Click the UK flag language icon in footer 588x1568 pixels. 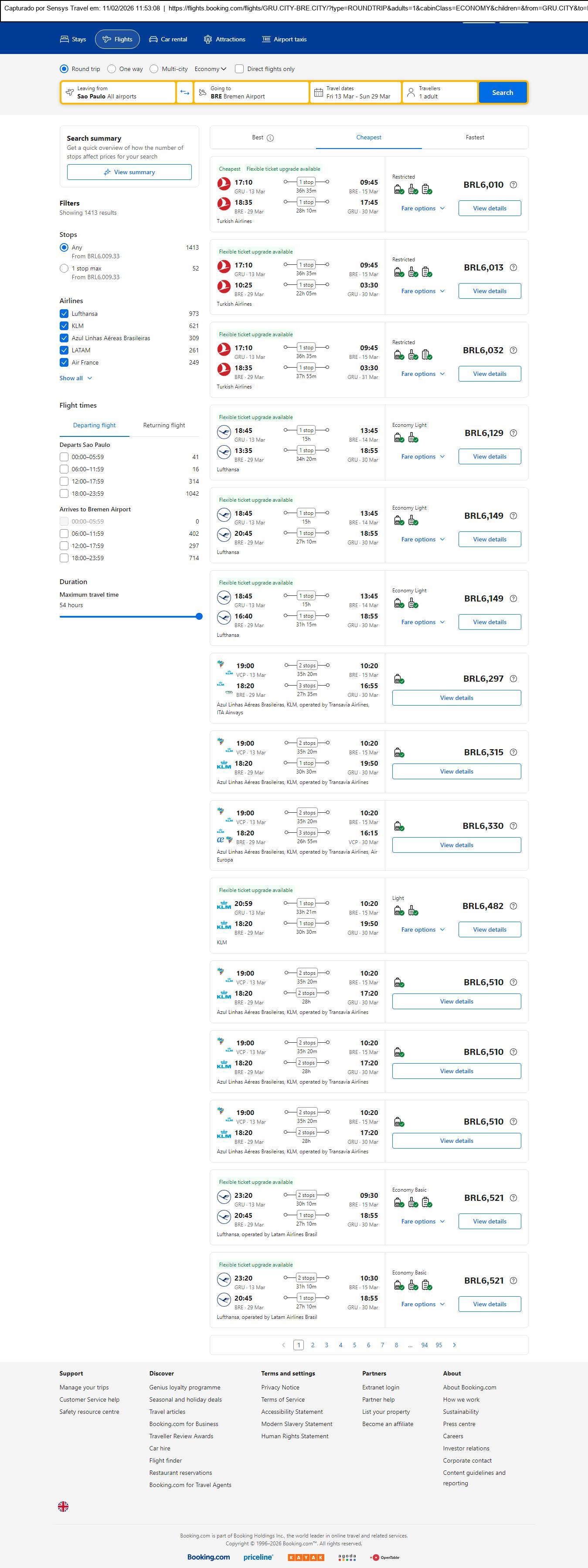point(63,1506)
